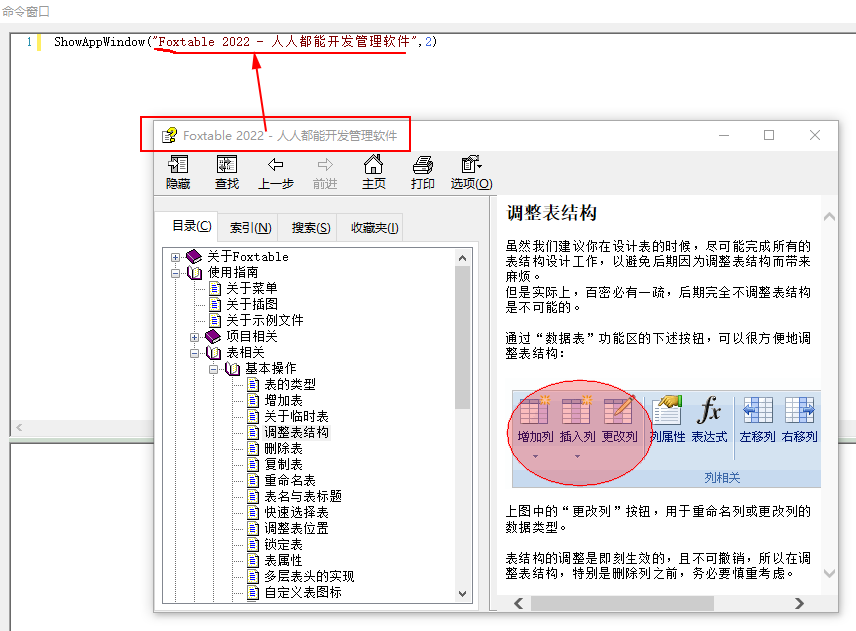Click the content pane scroll-right arrow

point(799,603)
